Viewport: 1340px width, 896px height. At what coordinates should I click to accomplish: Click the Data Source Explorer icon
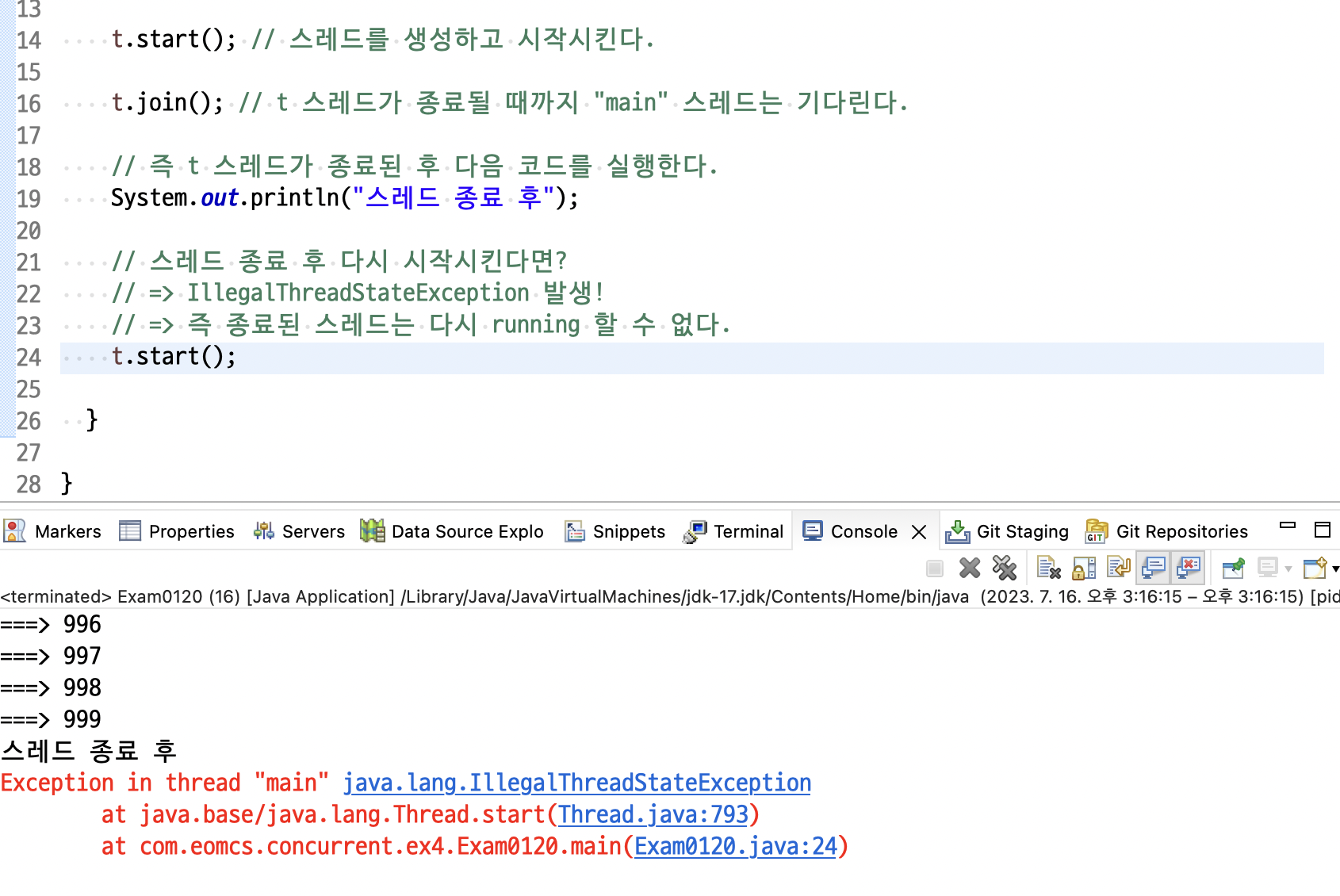click(x=372, y=530)
